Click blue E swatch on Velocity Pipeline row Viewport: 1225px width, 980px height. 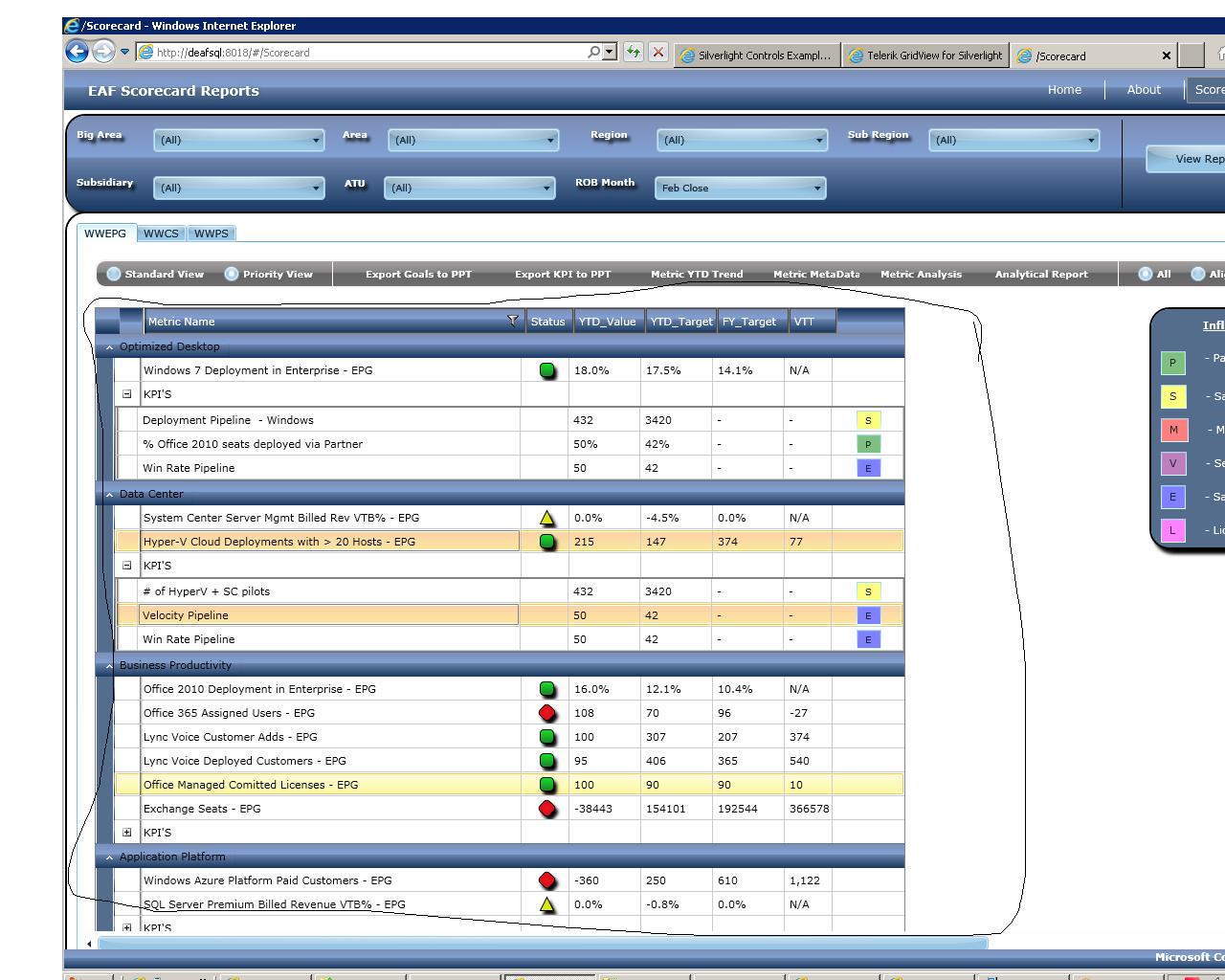tap(868, 615)
